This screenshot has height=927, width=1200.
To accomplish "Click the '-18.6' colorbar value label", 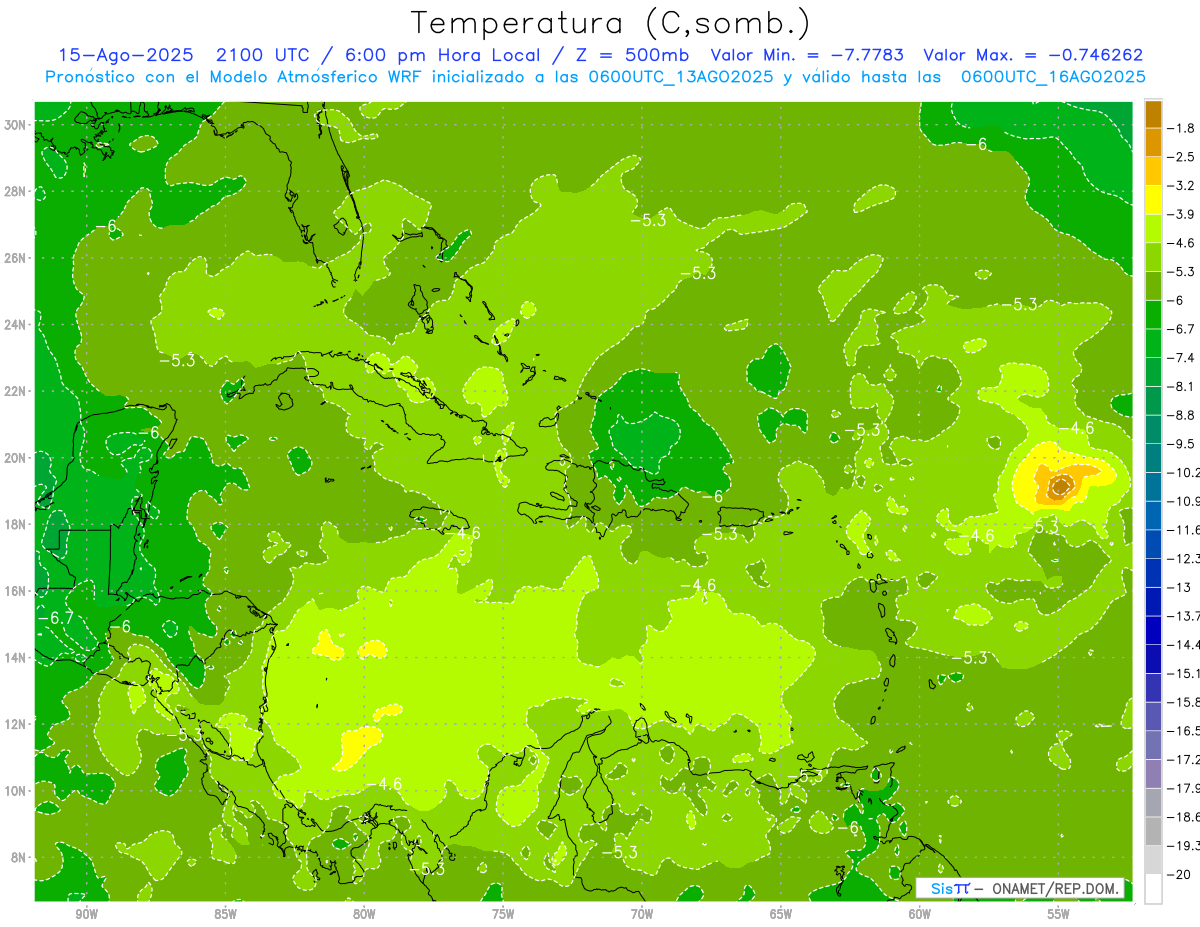I will [1184, 817].
